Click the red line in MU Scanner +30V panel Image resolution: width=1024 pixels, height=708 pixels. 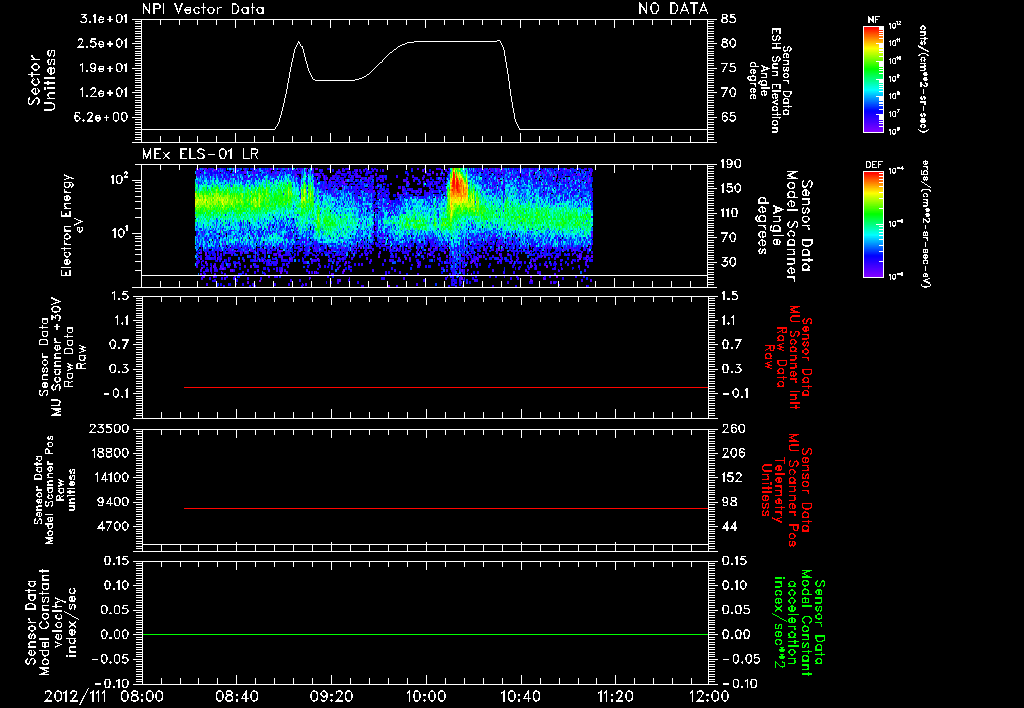pyautogui.click(x=446, y=387)
